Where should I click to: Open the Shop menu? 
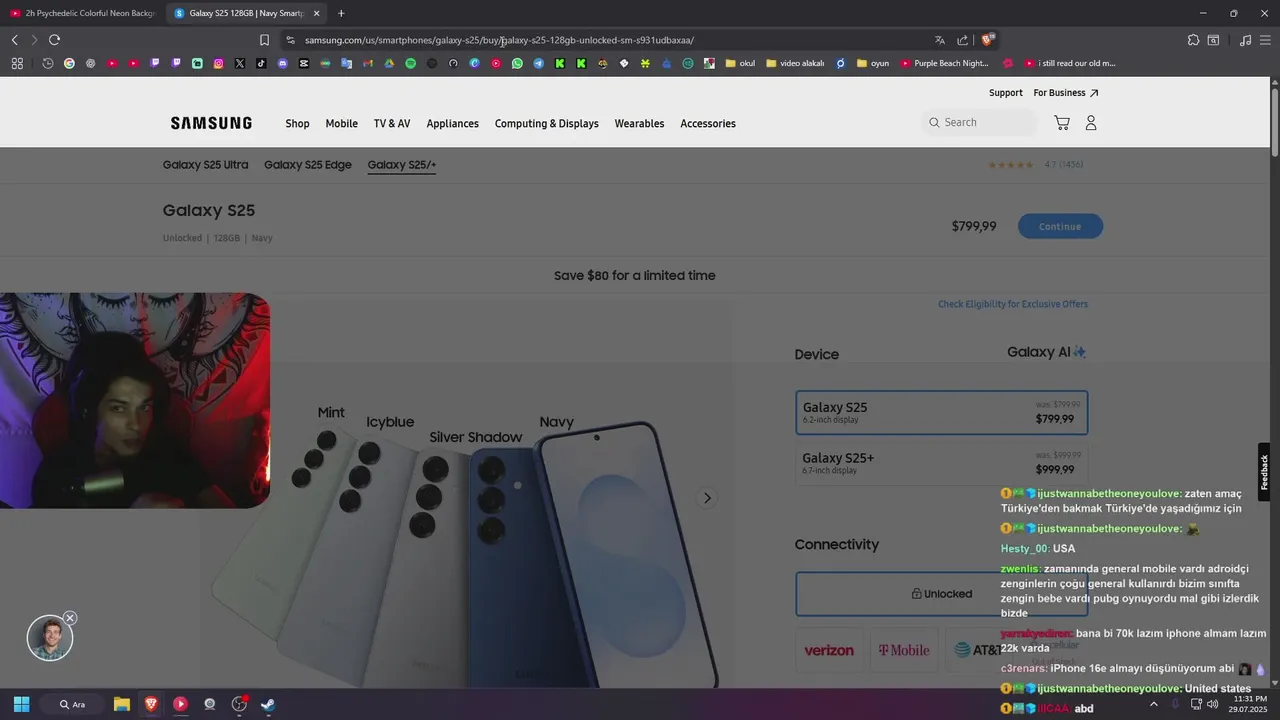pyautogui.click(x=297, y=124)
